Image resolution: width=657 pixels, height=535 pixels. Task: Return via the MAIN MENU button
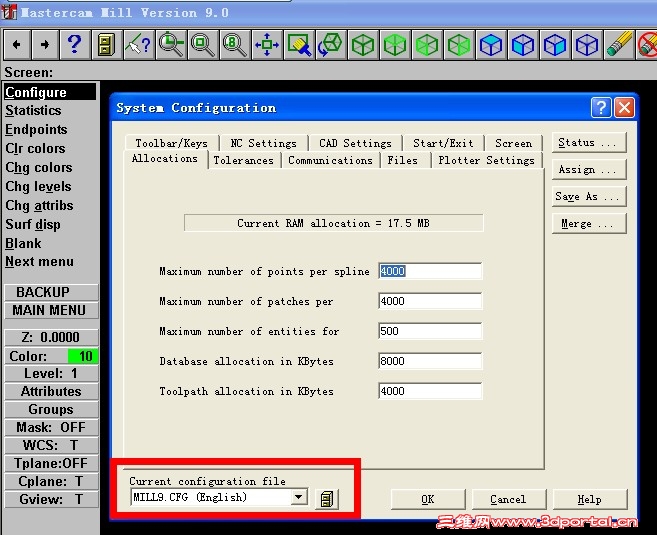[x=51, y=310]
